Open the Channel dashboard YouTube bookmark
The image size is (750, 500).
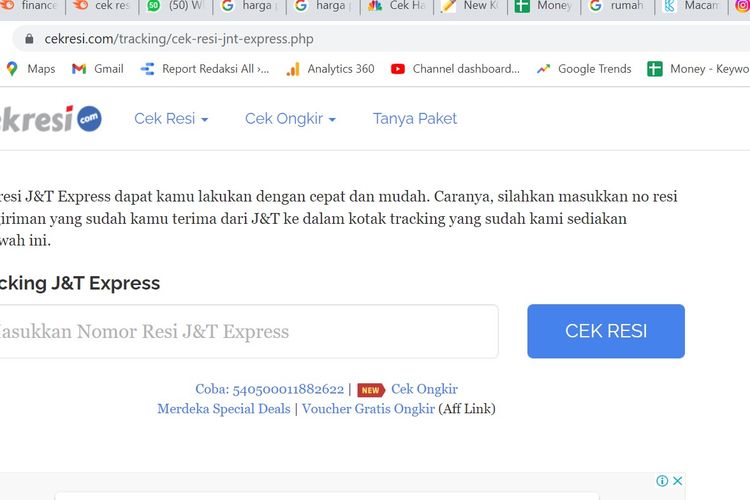click(455, 69)
